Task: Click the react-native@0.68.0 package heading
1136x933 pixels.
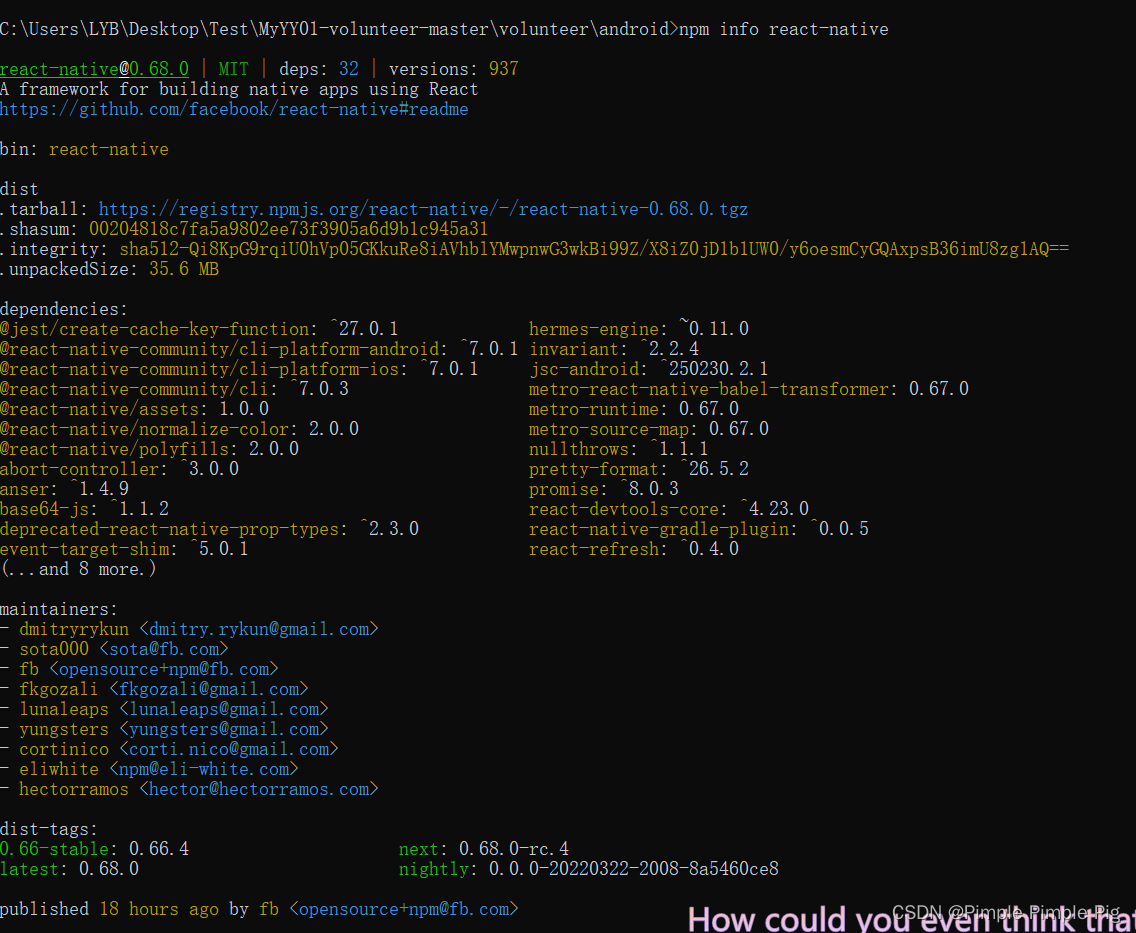Action: point(94,70)
